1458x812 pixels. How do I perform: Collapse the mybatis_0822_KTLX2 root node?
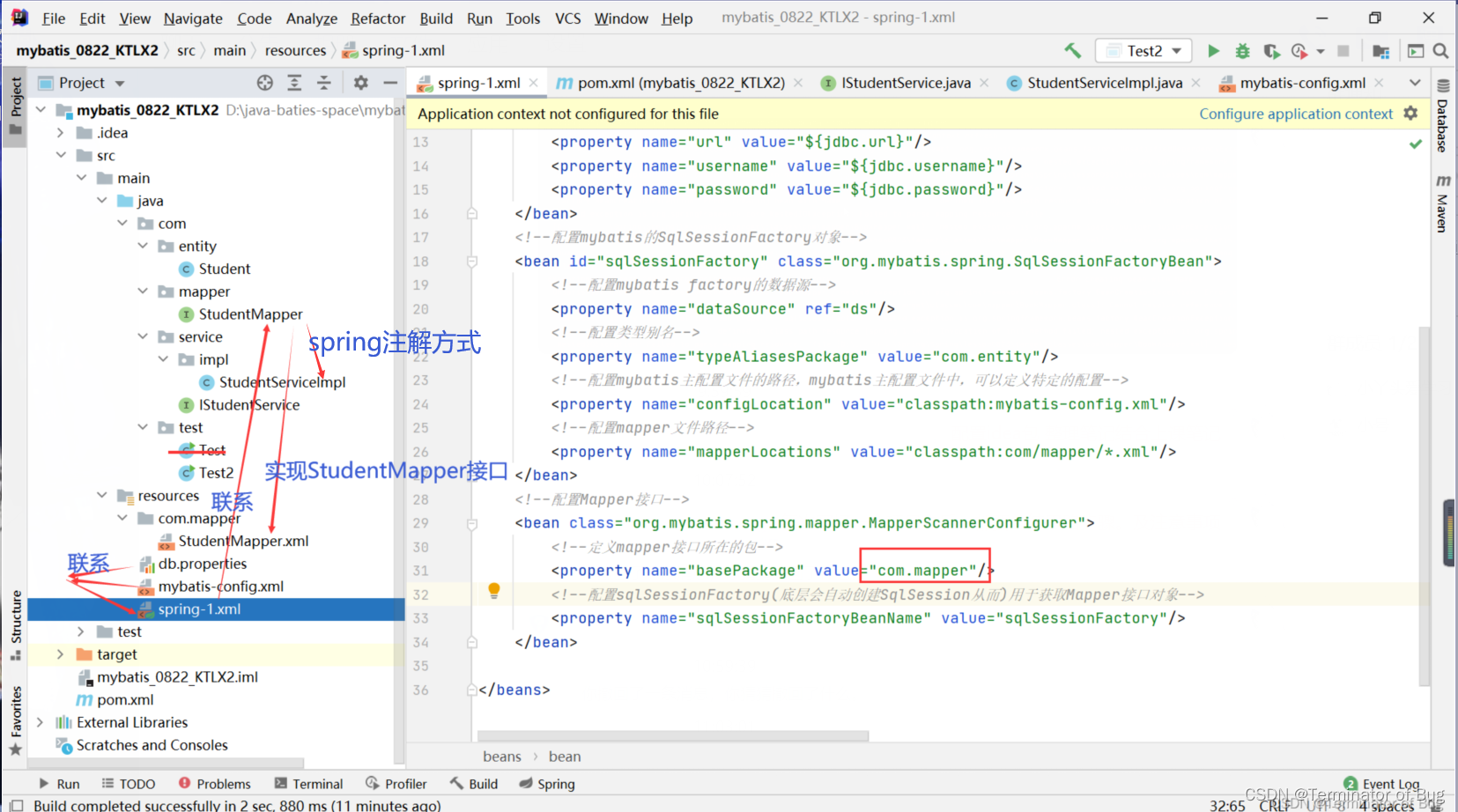click(x=41, y=109)
